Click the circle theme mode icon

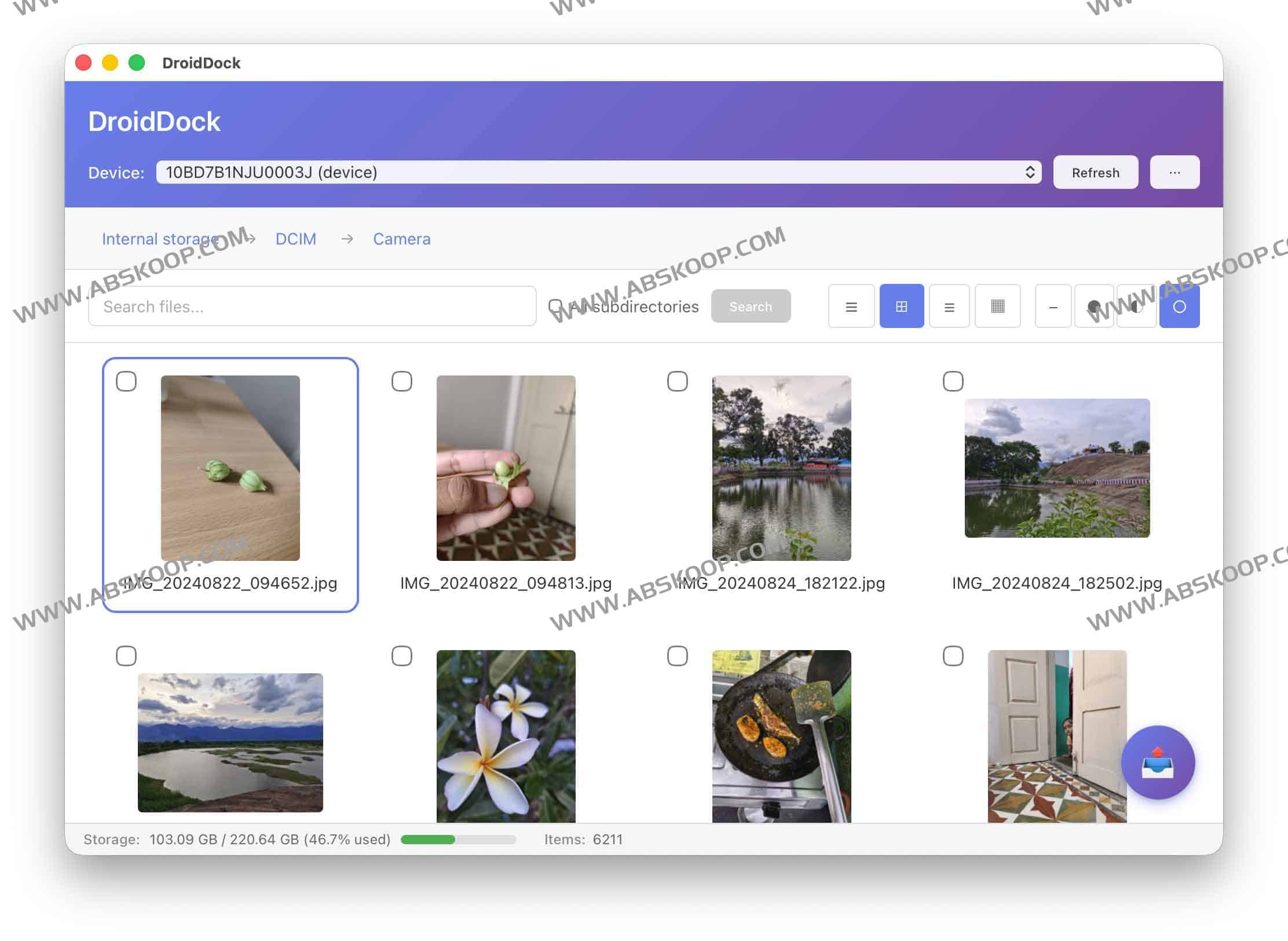point(1180,306)
